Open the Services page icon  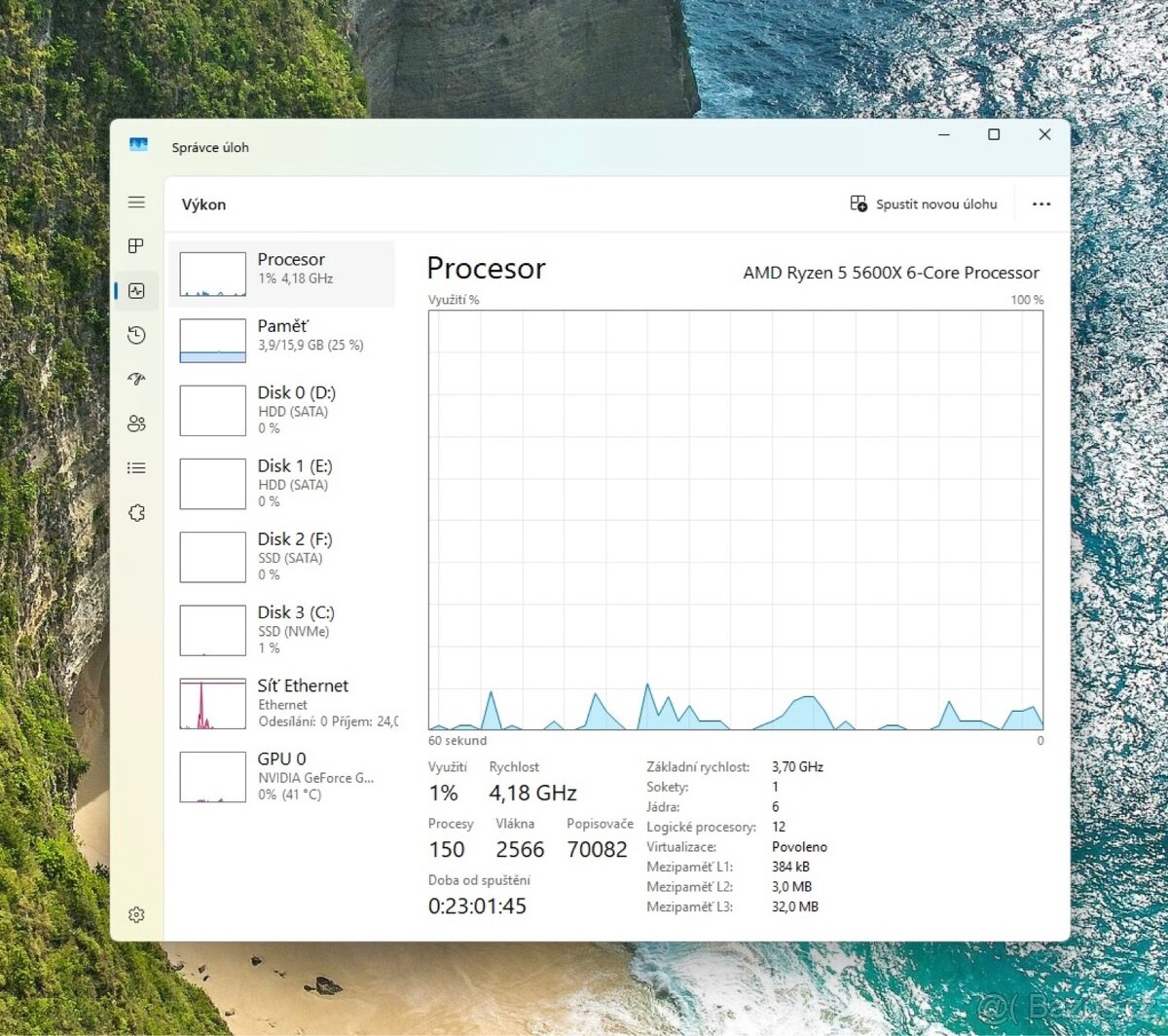[136, 512]
